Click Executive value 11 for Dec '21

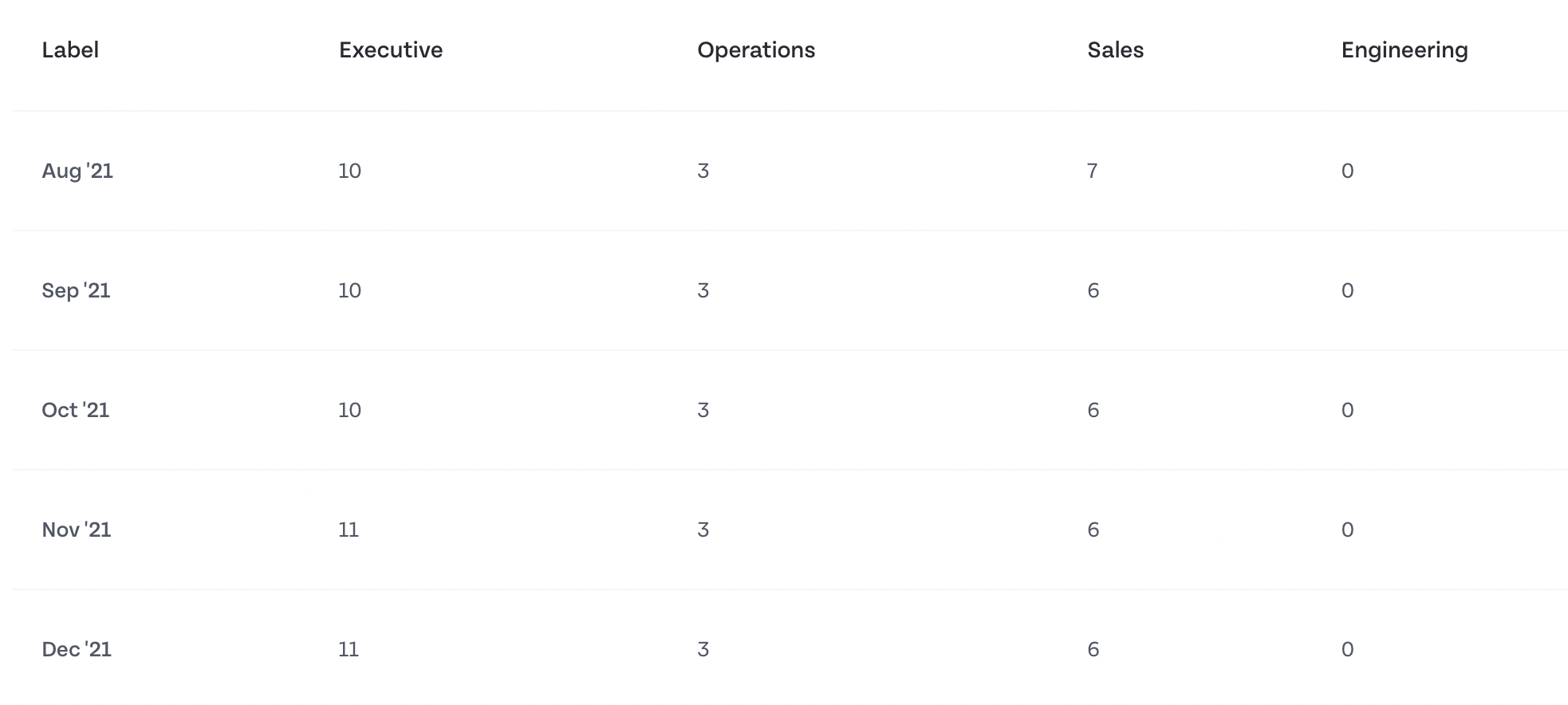(349, 649)
